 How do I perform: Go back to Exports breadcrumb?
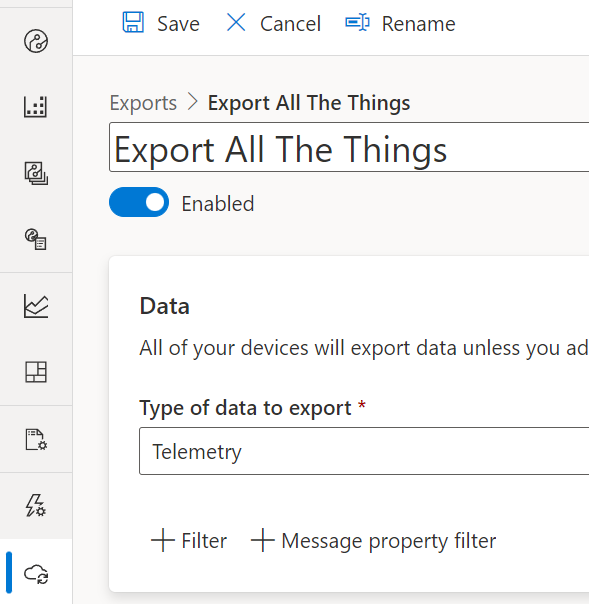[143, 103]
